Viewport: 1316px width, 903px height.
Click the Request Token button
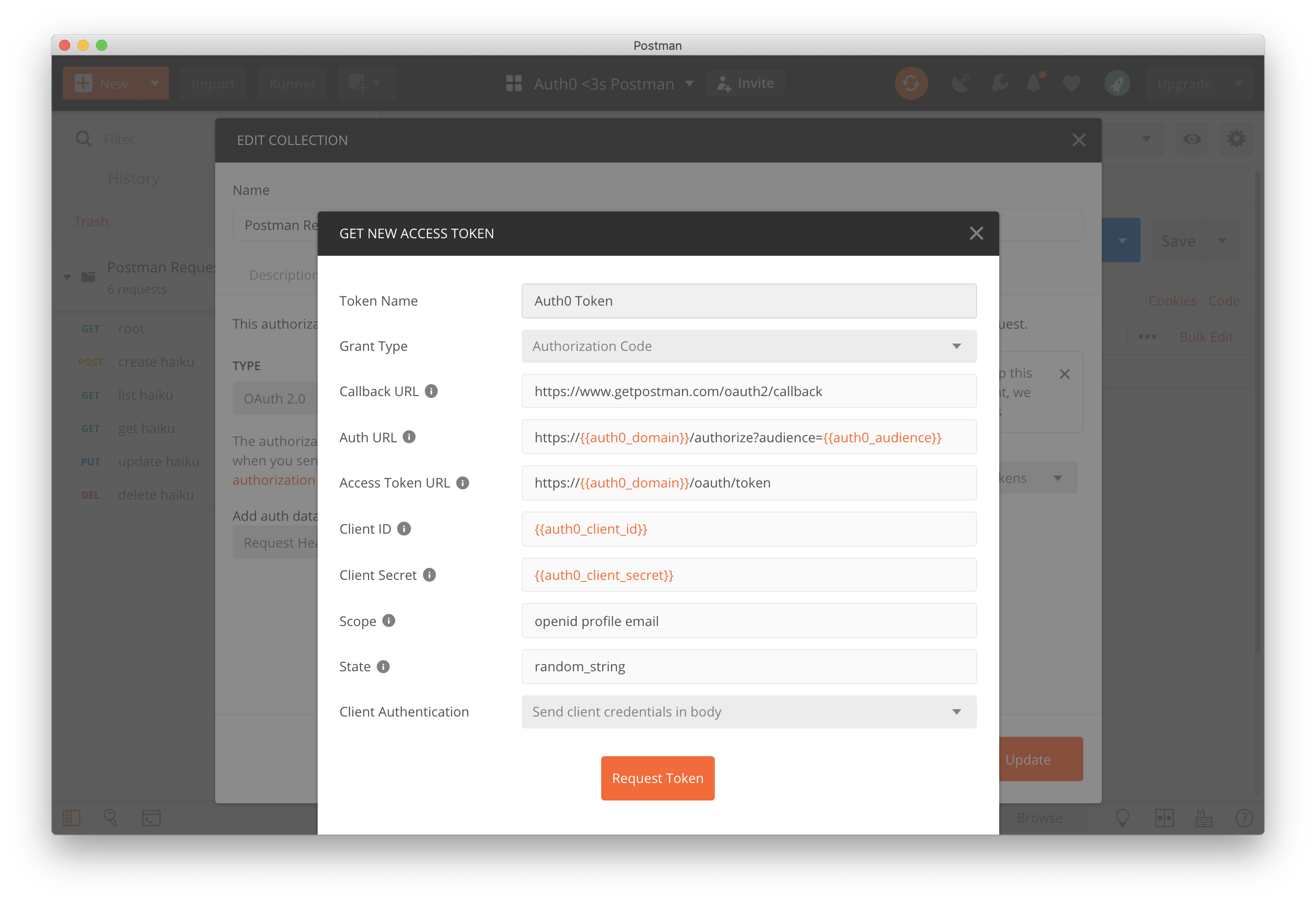point(658,778)
